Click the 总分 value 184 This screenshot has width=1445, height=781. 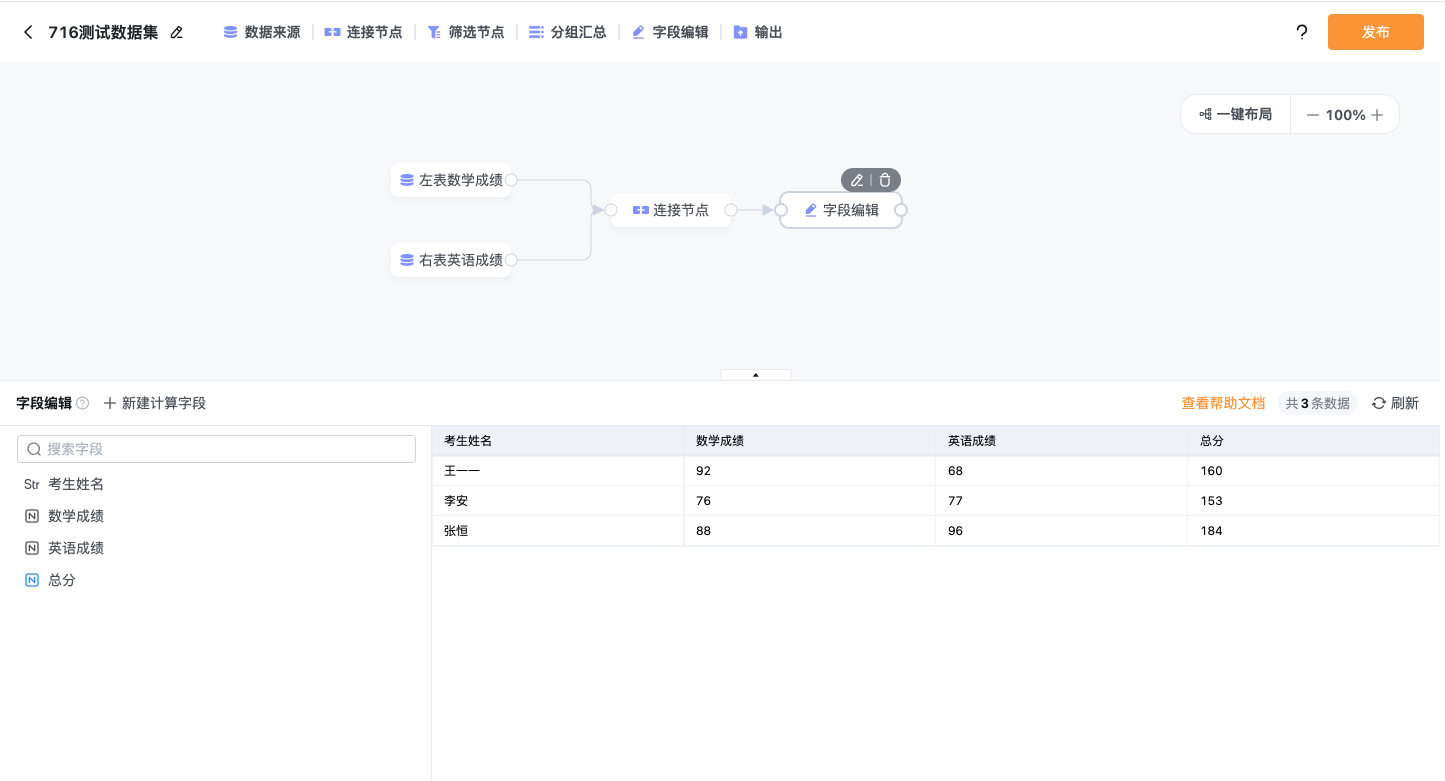coord(1314,531)
